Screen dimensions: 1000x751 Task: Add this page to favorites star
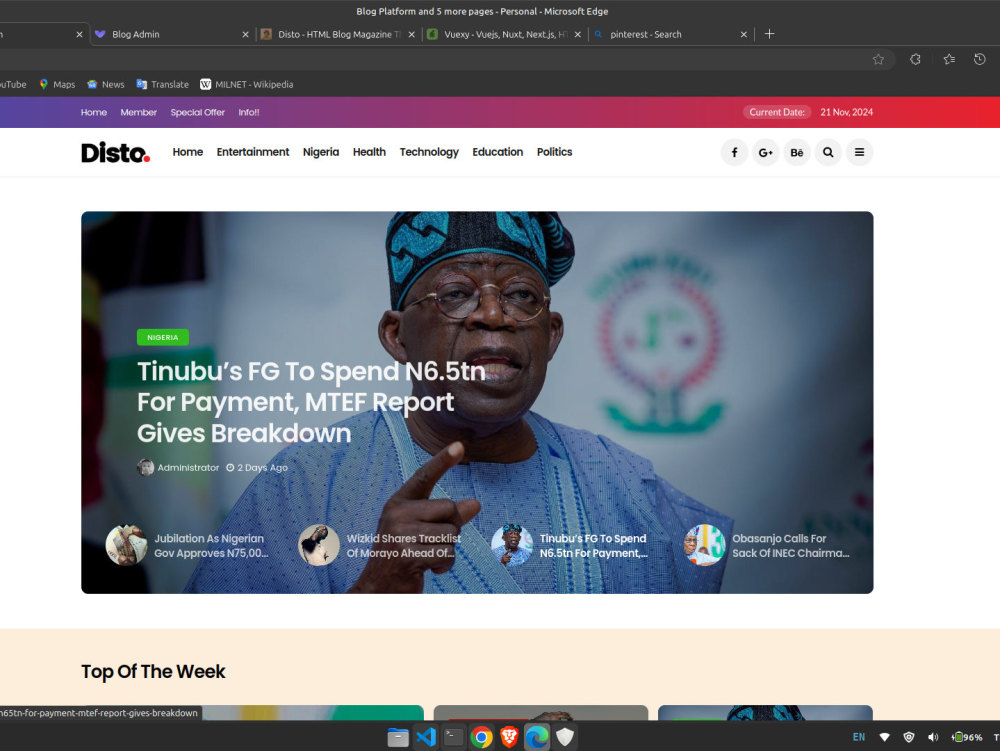pos(878,59)
